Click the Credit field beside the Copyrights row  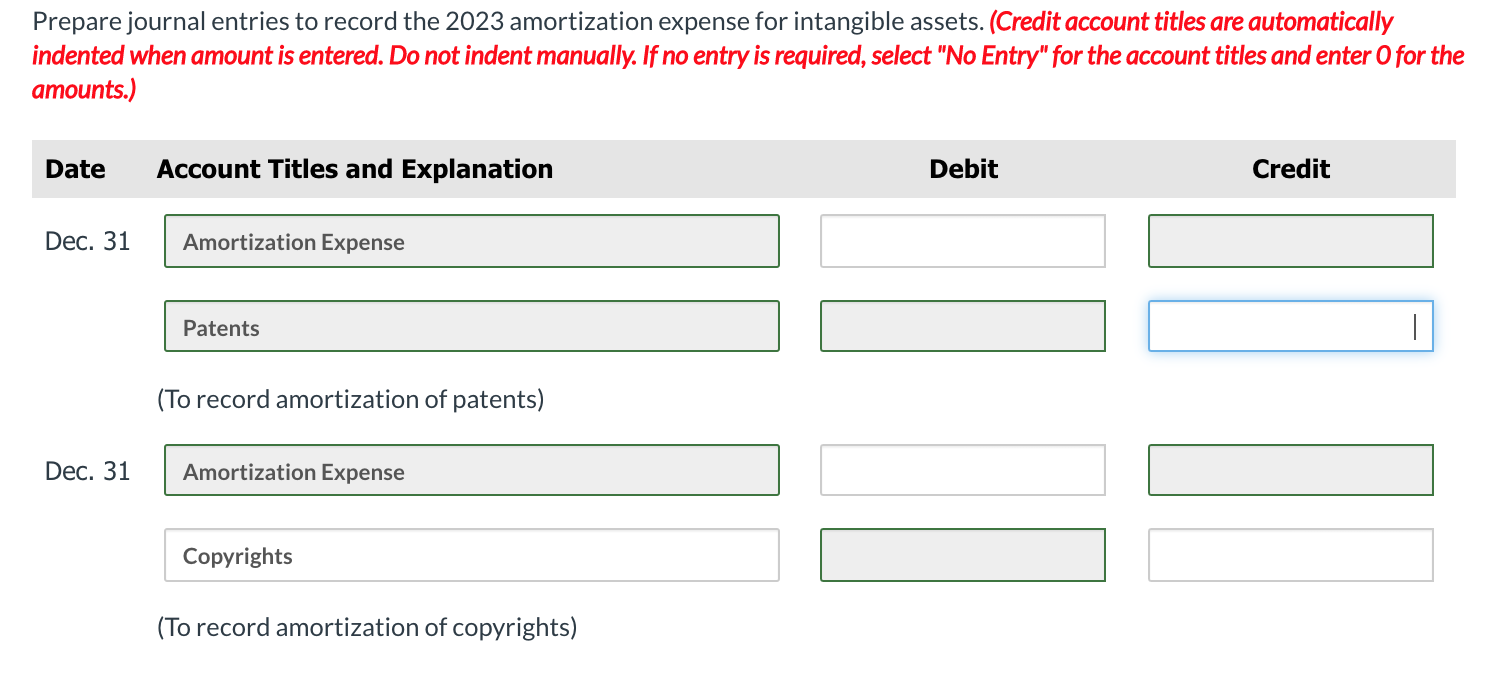coord(1290,554)
